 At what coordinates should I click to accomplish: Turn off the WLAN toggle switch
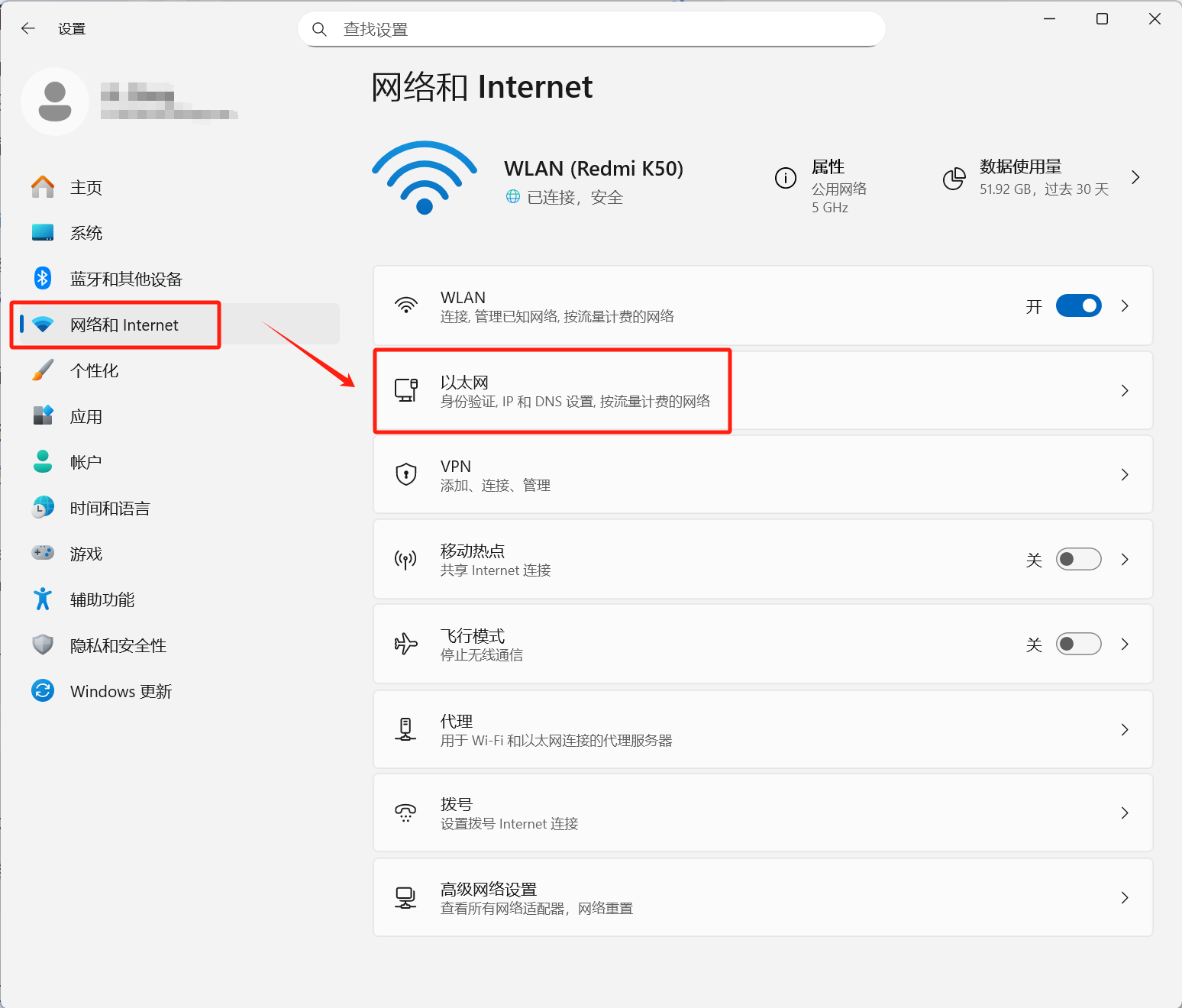1078,305
